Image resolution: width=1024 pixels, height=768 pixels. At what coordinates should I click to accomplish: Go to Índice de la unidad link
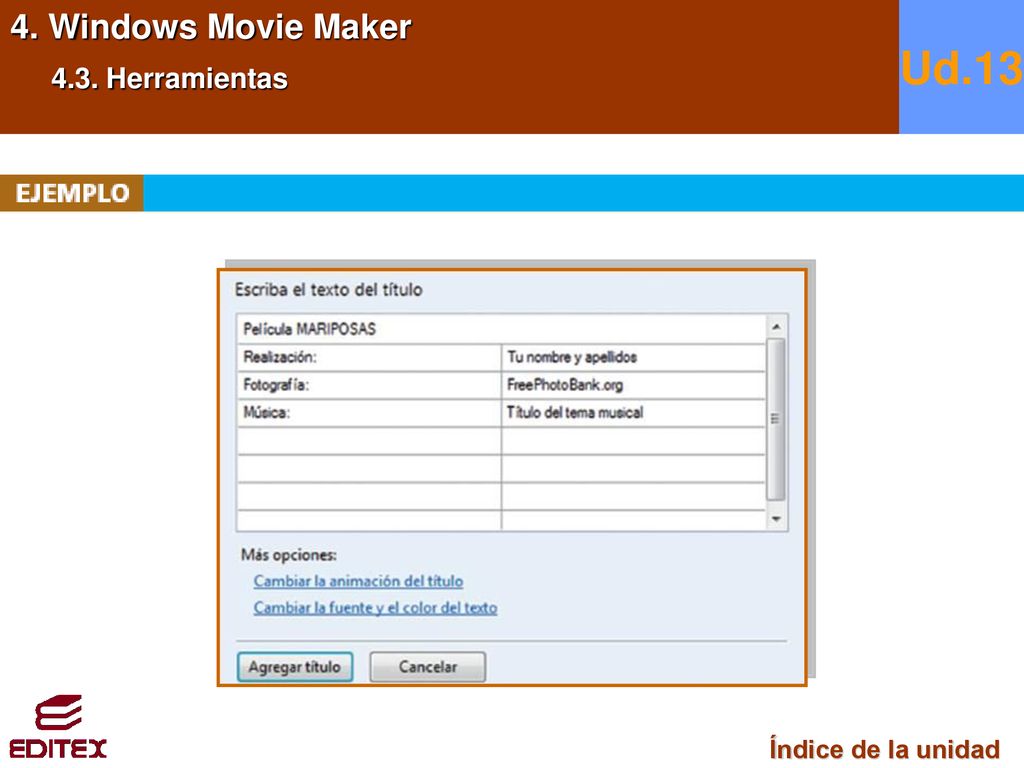click(x=885, y=748)
